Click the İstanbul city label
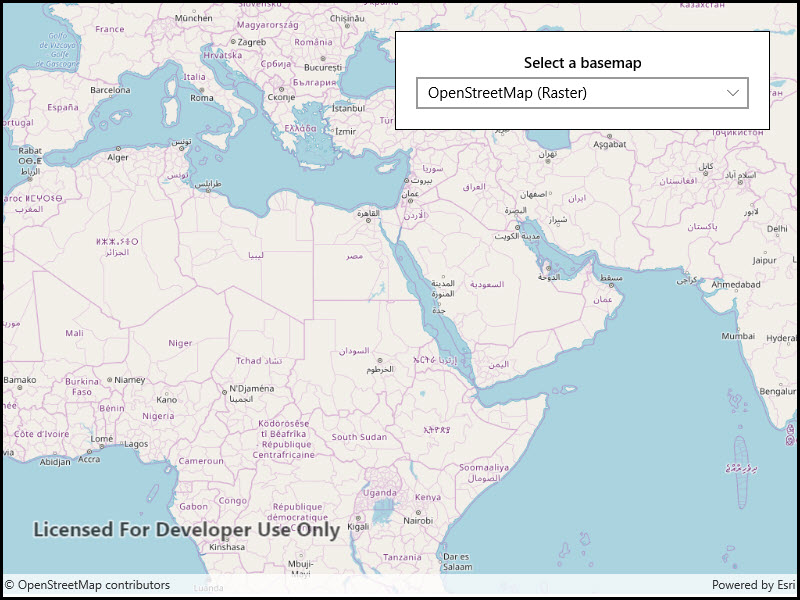 click(x=348, y=108)
